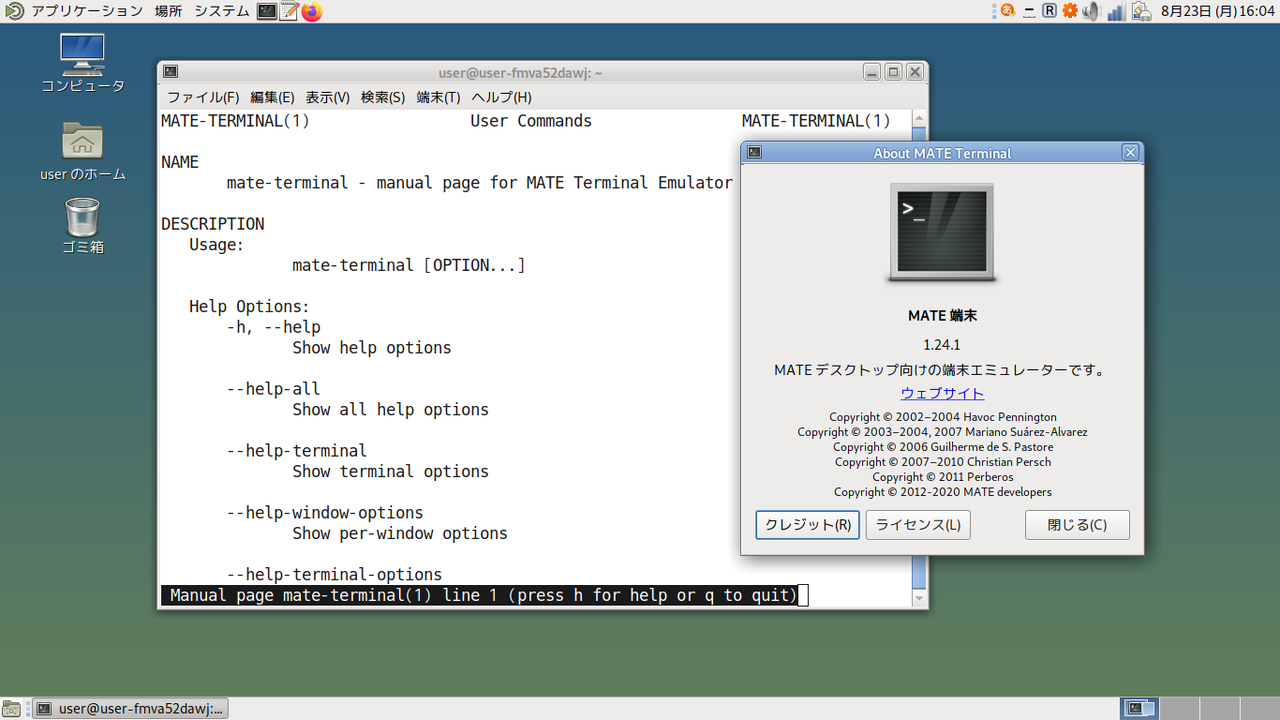Click the 'Copyright © 2011 Perberos' line
Screen dimensions: 1280x720
coord(942,477)
